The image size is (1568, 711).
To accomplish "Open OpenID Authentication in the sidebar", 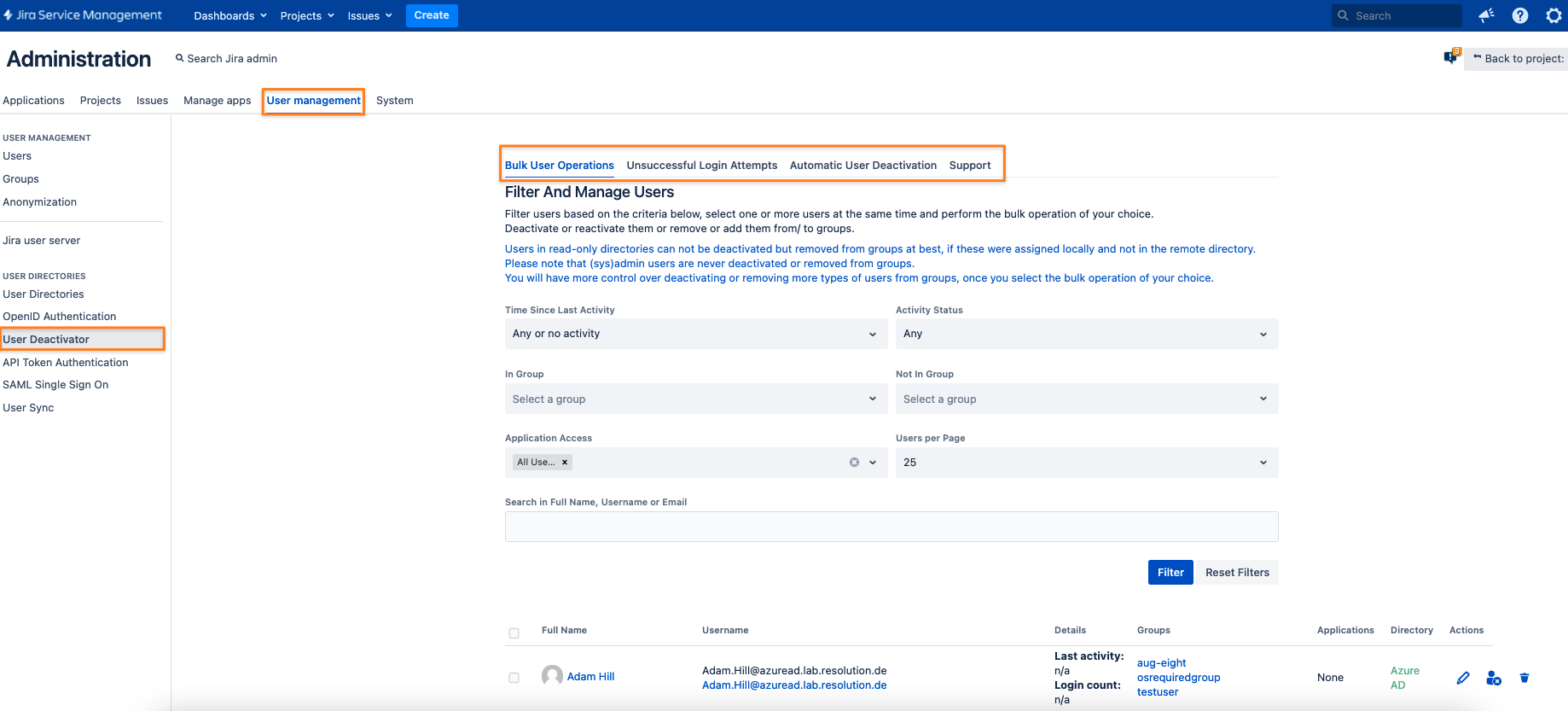I will 59,317.
